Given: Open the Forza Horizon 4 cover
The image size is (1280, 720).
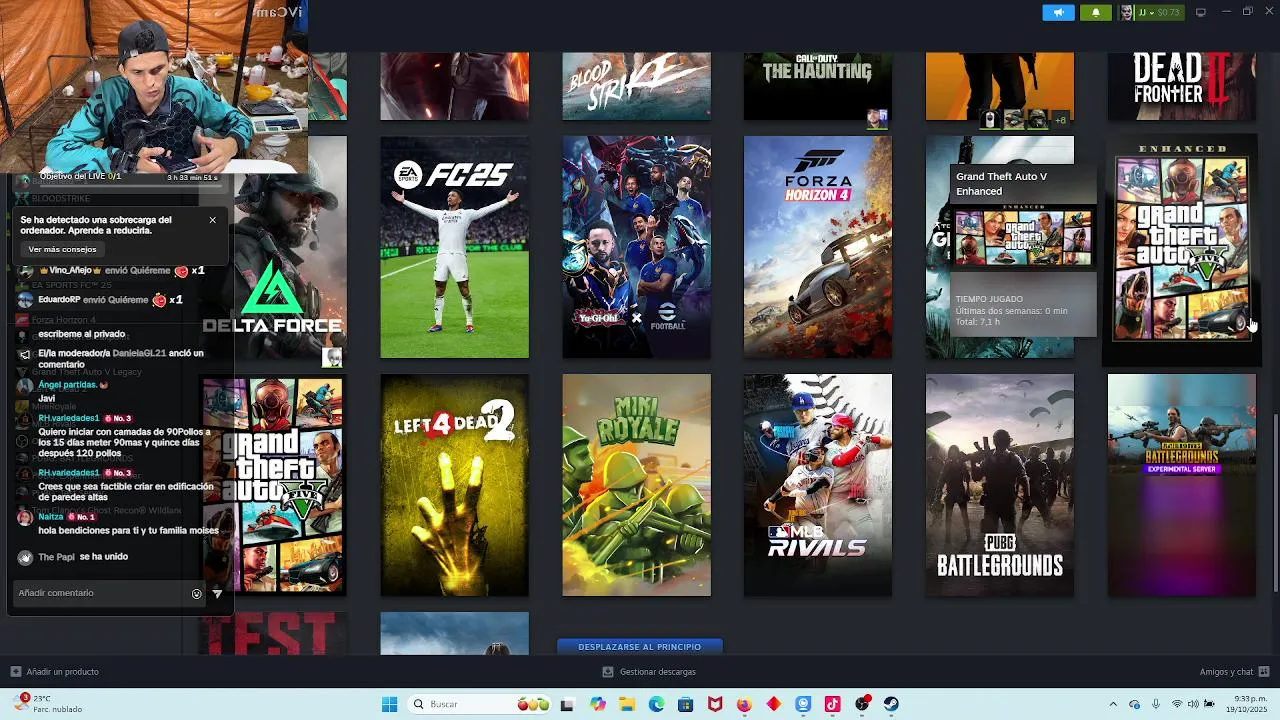Looking at the screenshot, I should [x=818, y=247].
